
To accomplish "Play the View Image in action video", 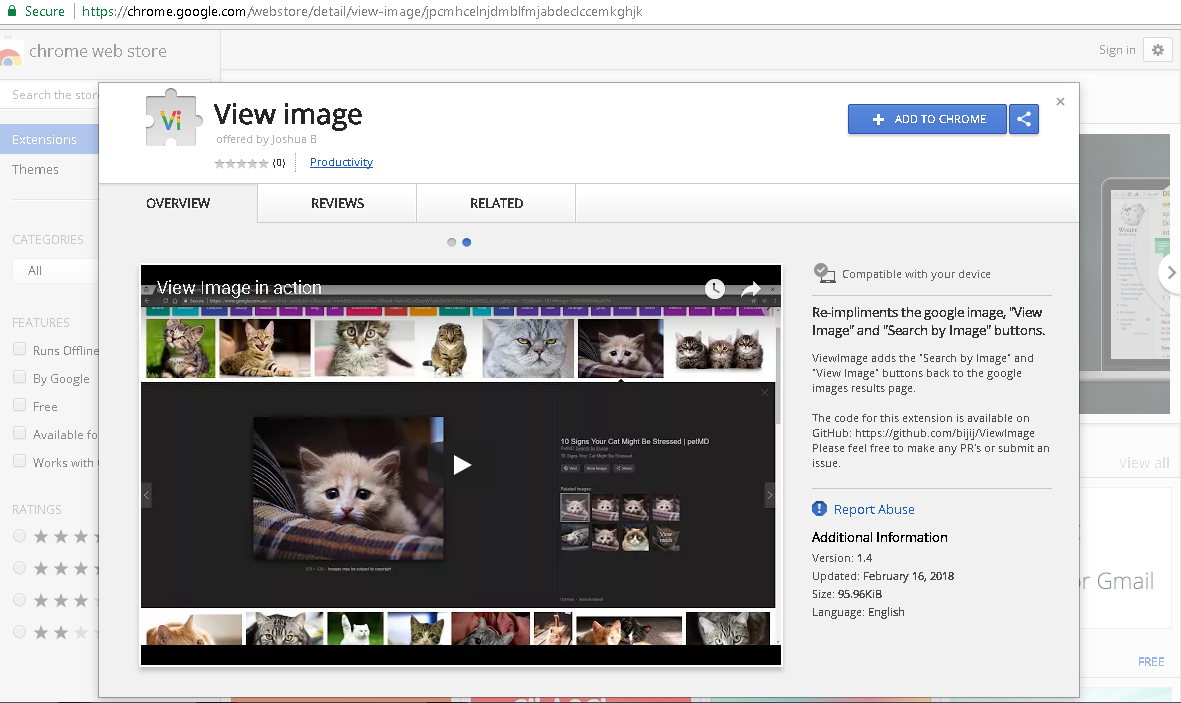I will [462, 465].
